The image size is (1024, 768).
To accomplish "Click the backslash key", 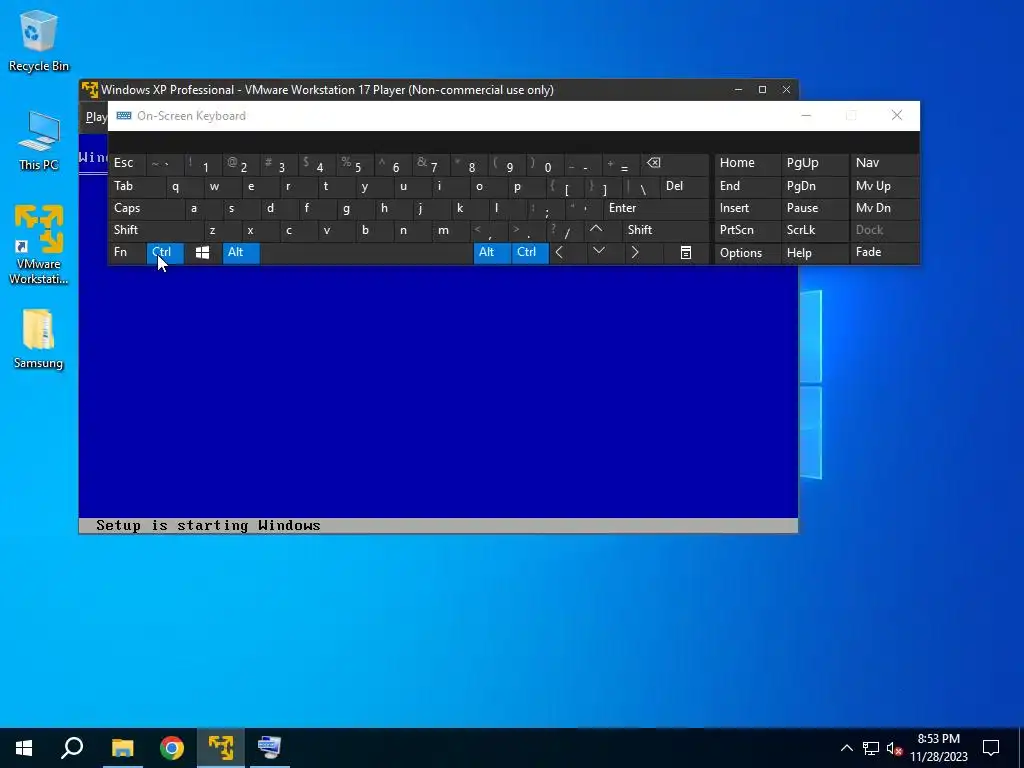I will [x=641, y=186].
